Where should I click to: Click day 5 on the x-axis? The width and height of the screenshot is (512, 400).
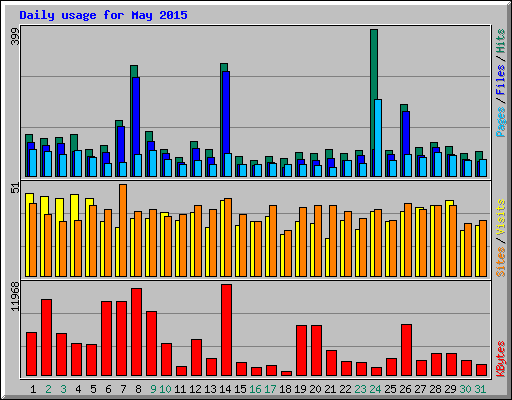tap(93, 389)
